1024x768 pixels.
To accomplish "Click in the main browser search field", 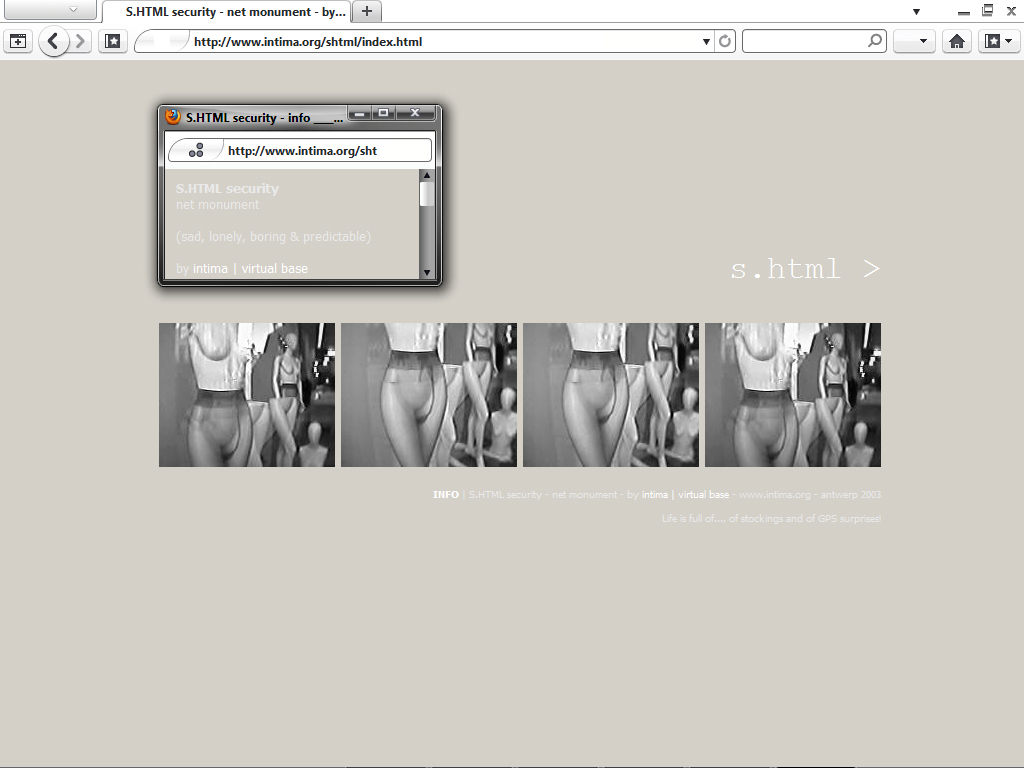I will 805,41.
